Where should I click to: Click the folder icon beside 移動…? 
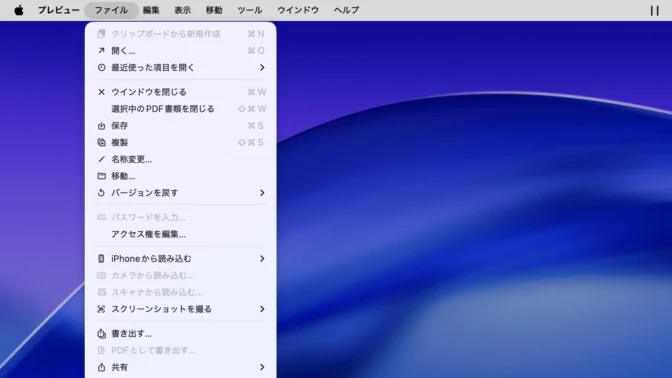coord(101,176)
